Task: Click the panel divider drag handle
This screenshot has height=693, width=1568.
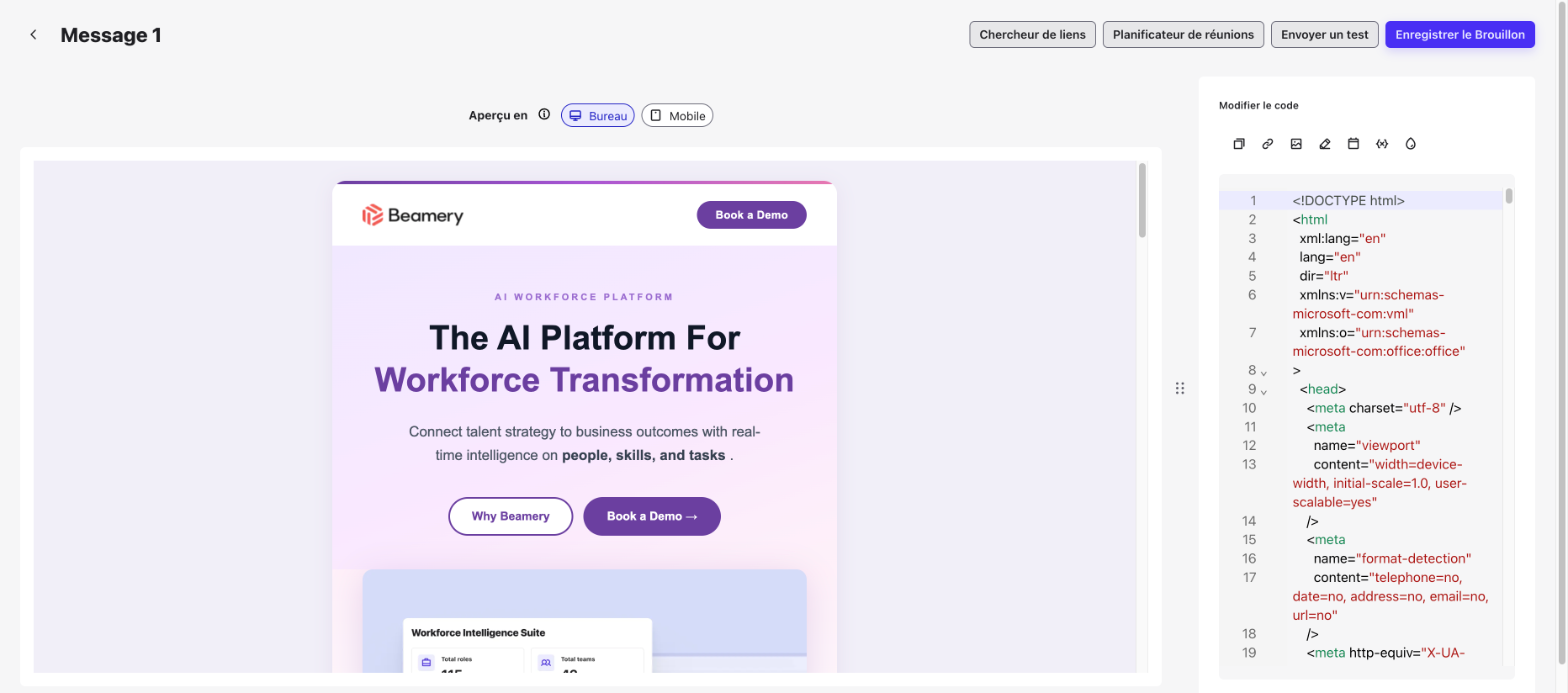Action: coord(1180,388)
